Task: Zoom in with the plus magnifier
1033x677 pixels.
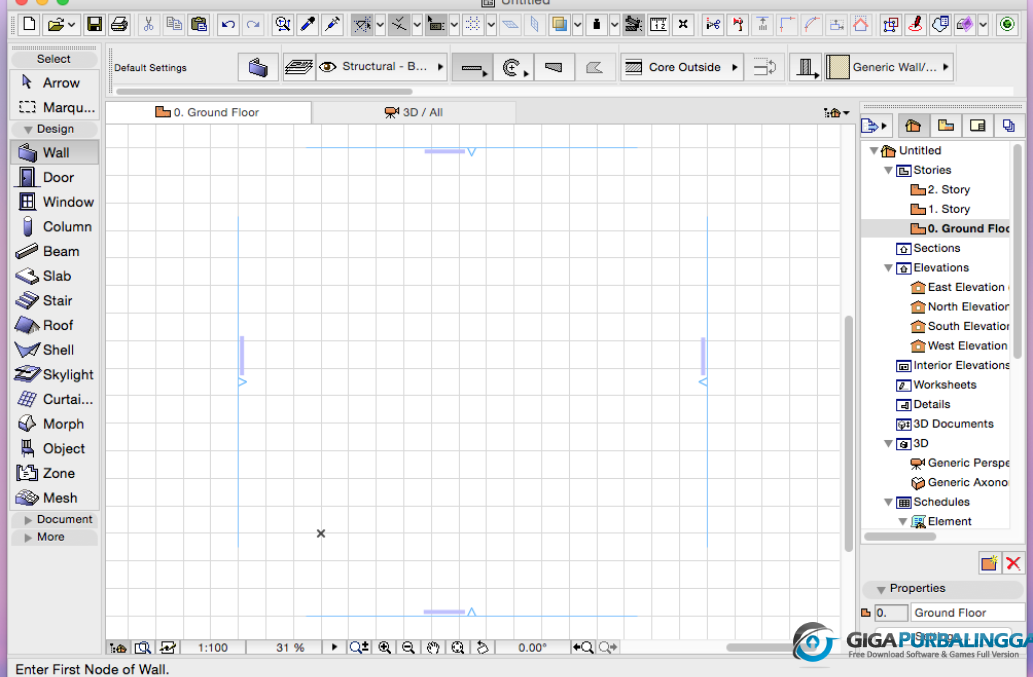Action: (x=385, y=647)
